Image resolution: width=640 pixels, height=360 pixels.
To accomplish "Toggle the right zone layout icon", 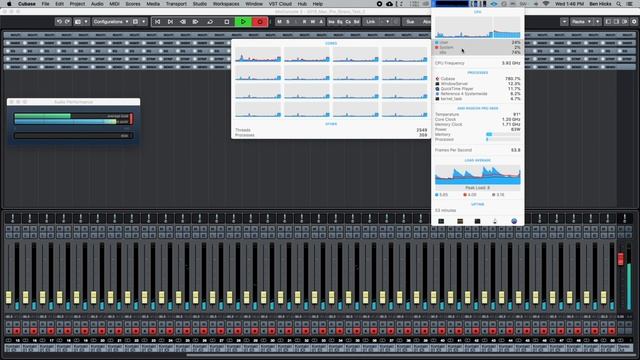I will click(625, 22).
